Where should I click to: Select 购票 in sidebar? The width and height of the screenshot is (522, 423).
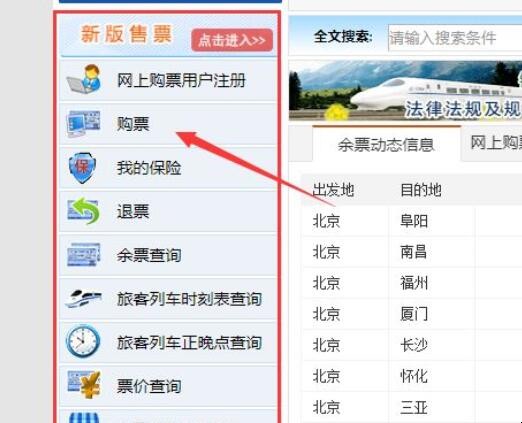133,124
